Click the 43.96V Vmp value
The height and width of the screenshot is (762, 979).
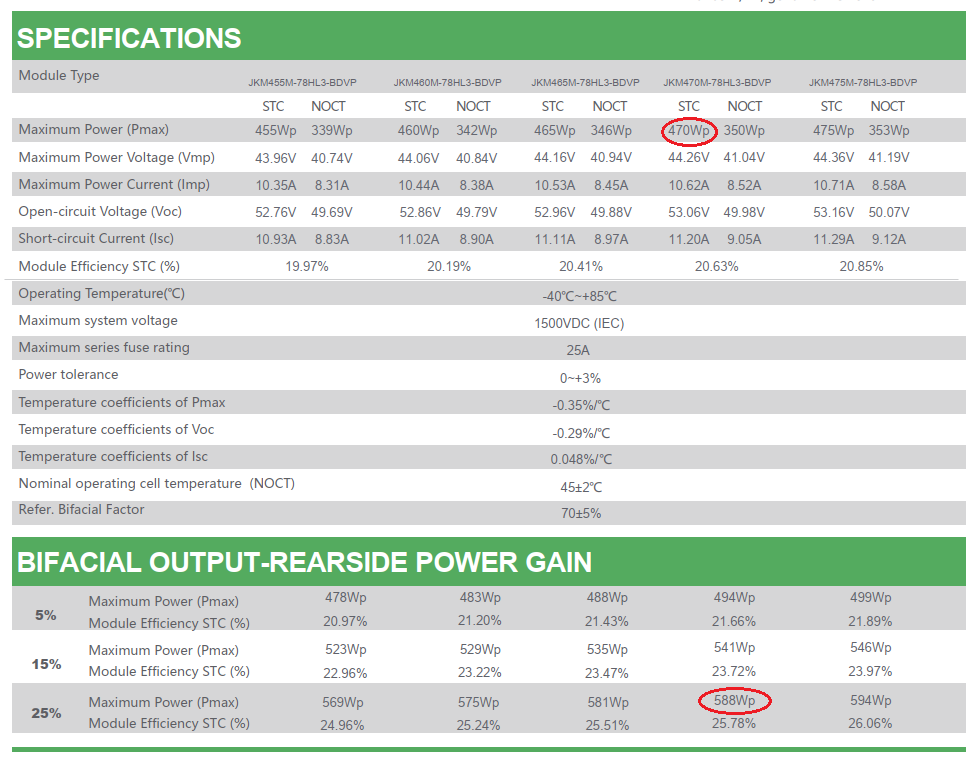tap(275, 158)
